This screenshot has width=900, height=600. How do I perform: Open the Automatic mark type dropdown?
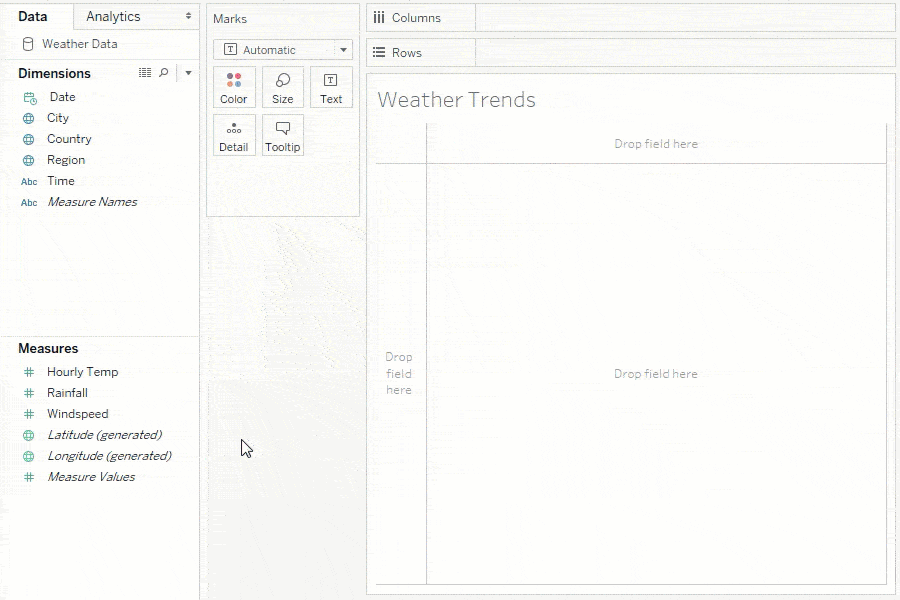click(x=282, y=49)
